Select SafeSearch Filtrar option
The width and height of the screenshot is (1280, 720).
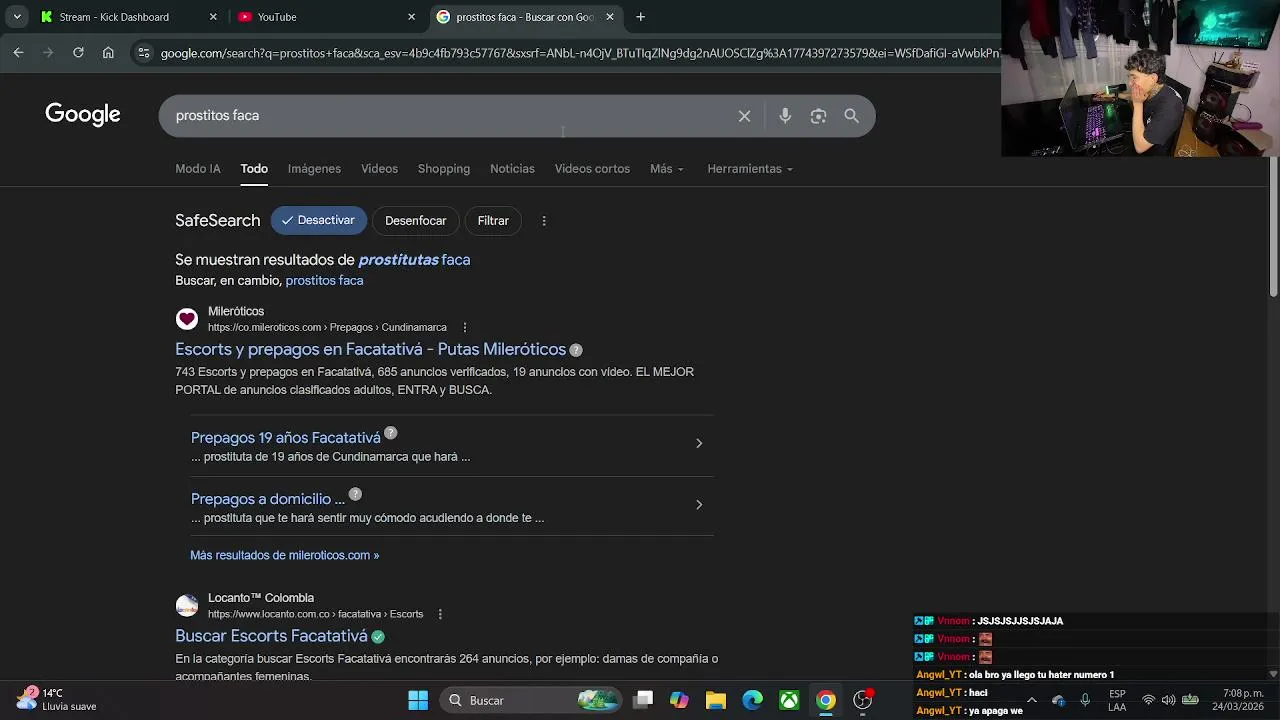pos(493,221)
